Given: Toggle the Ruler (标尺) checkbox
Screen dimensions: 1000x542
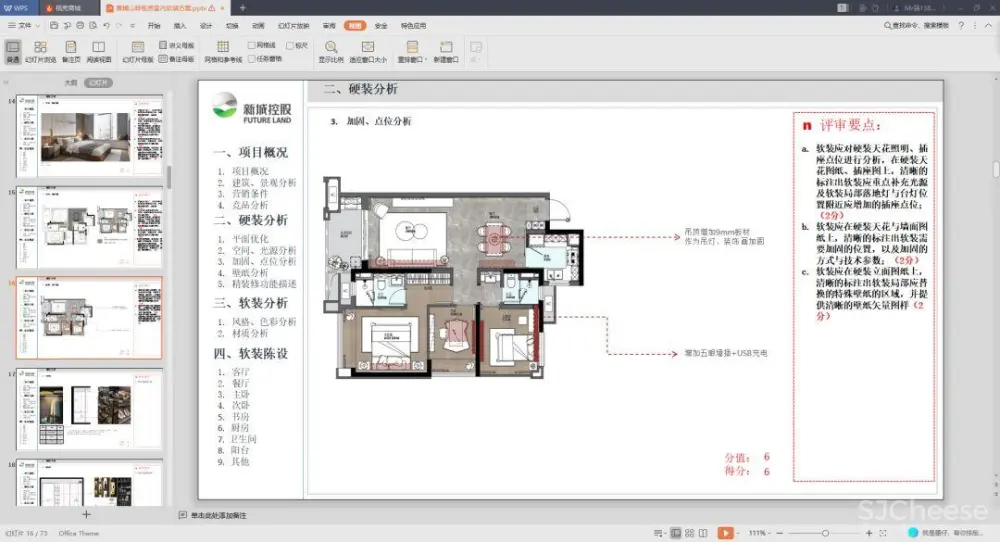Looking at the screenshot, I should (290, 45).
